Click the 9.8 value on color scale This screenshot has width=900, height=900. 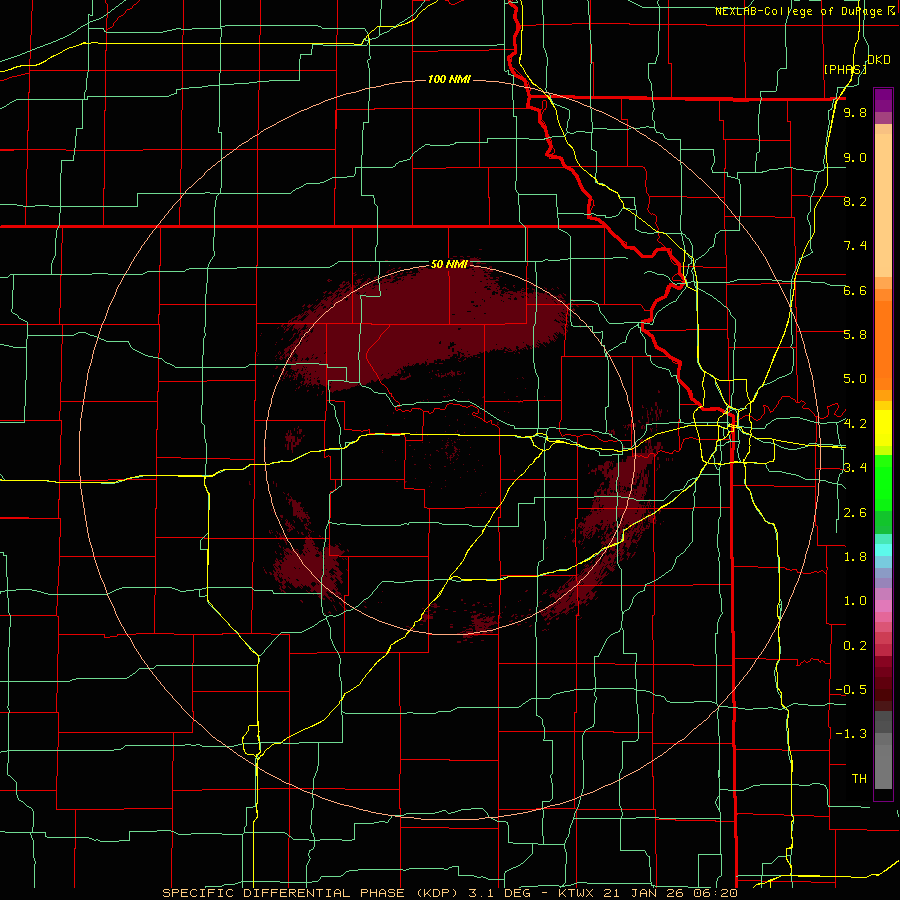click(855, 113)
